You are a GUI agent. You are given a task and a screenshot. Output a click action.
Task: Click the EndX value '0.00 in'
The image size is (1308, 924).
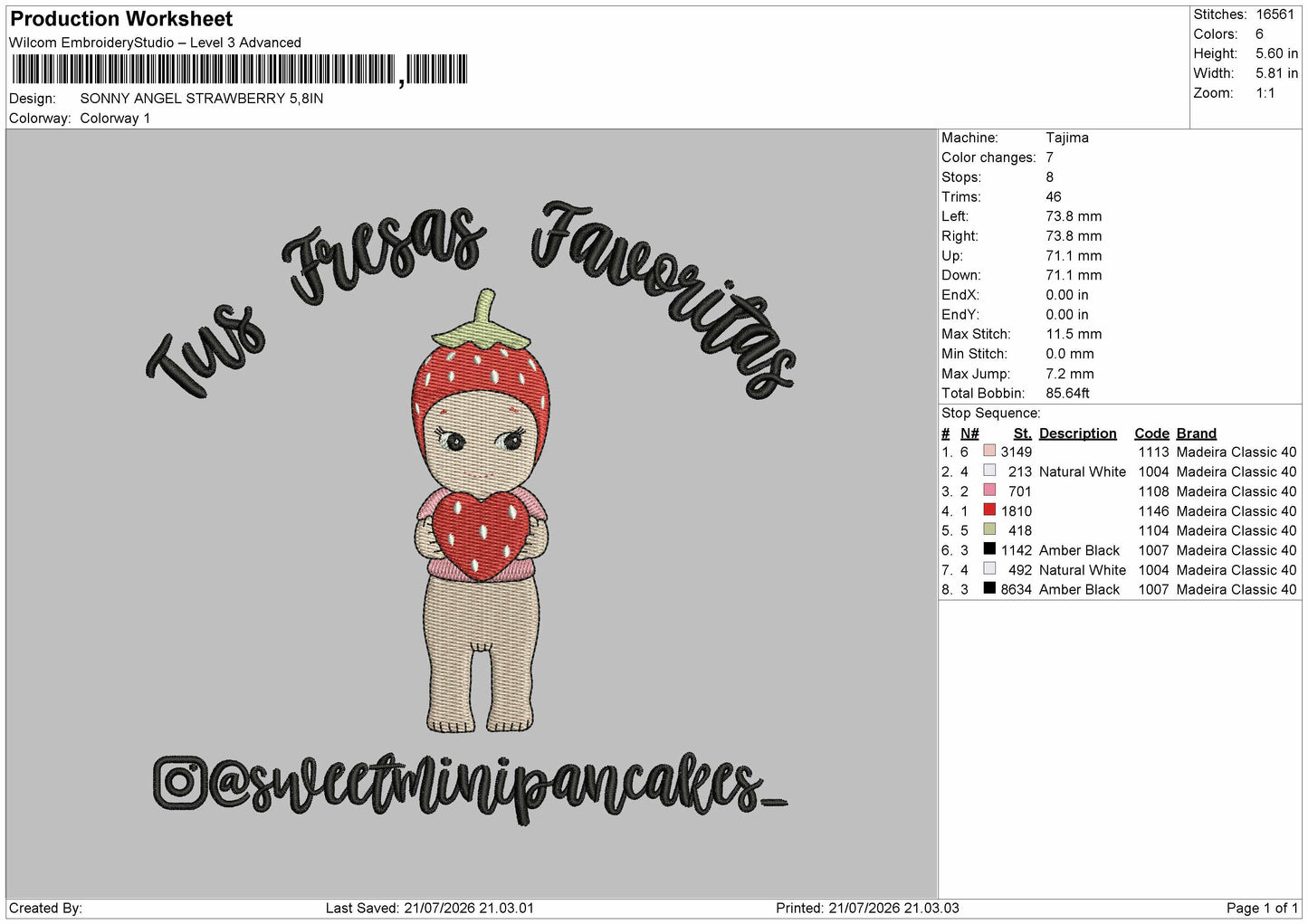[x=1067, y=295]
